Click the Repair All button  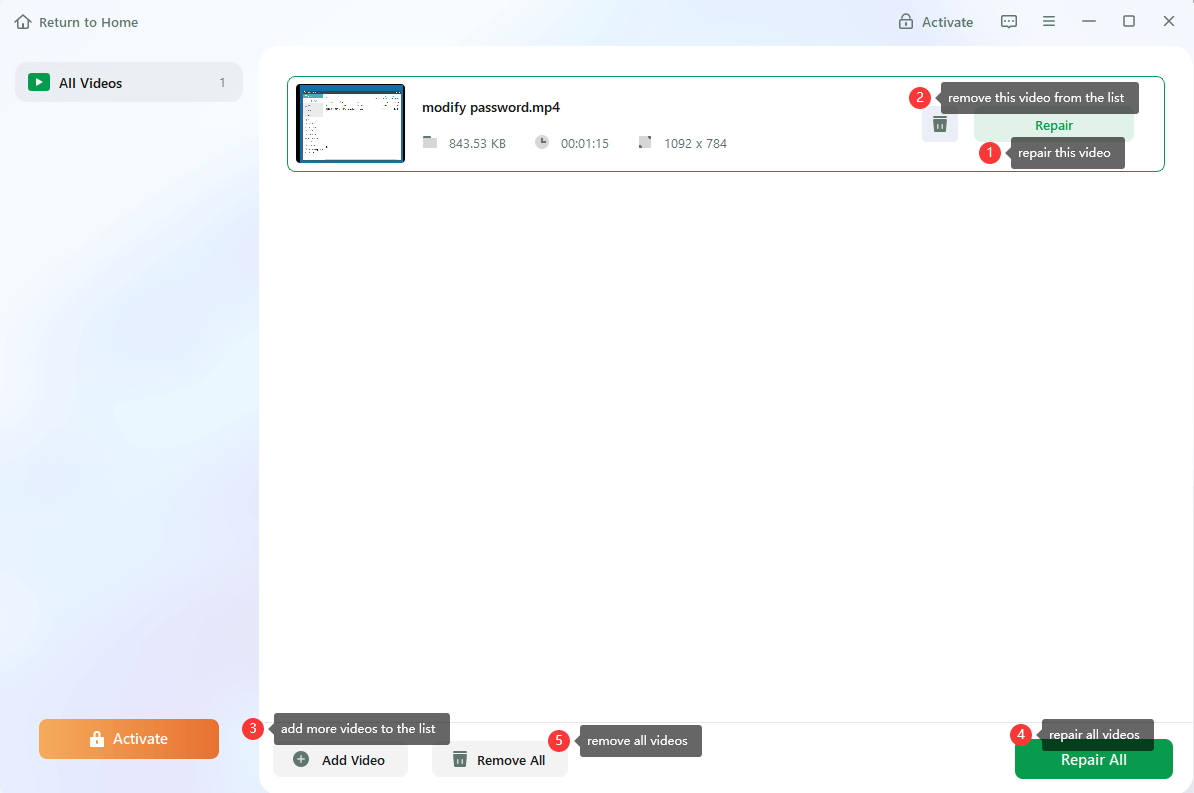coord(1093,759)
